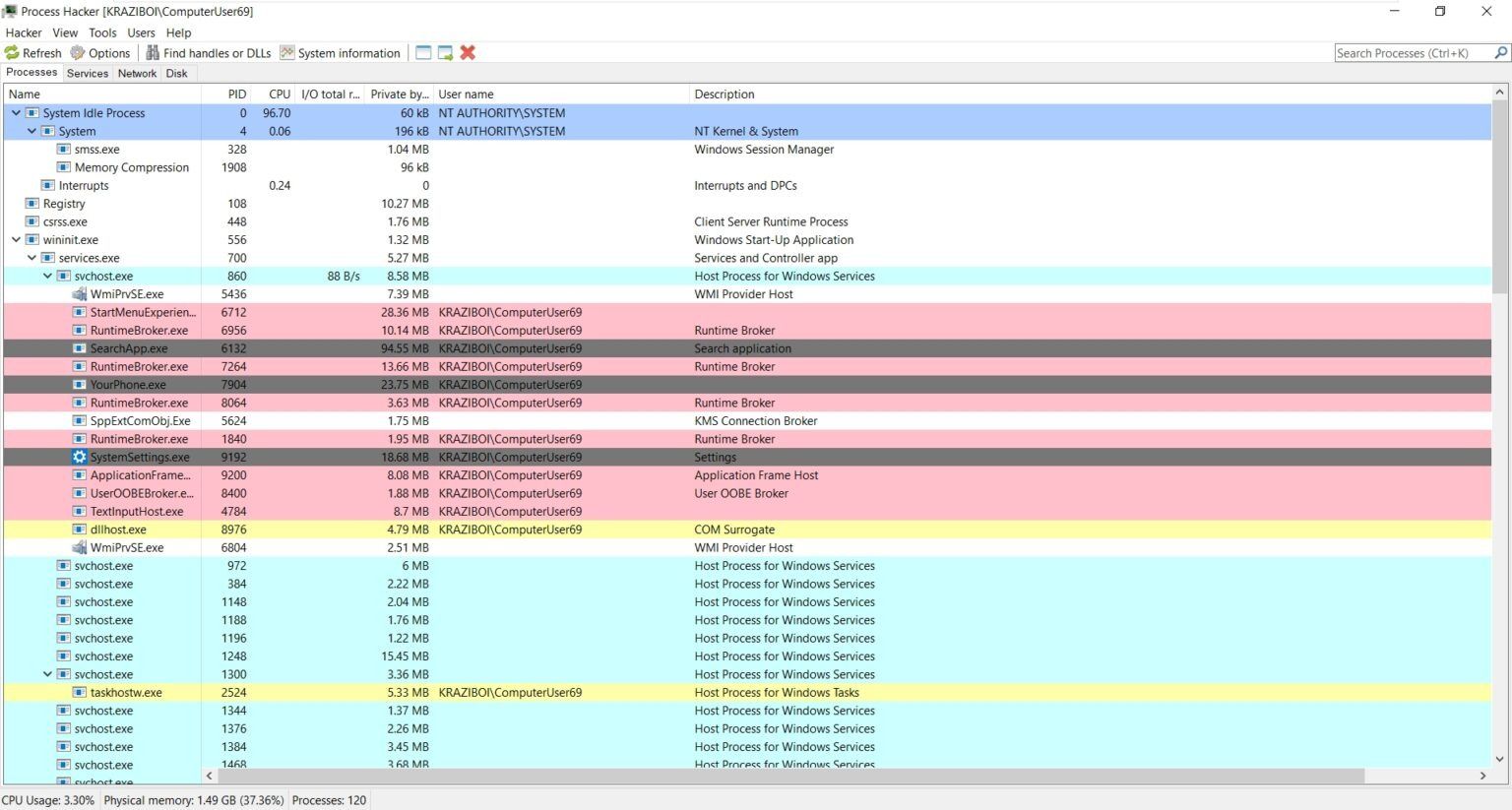Click the Registry process icon

pos(32,204)
